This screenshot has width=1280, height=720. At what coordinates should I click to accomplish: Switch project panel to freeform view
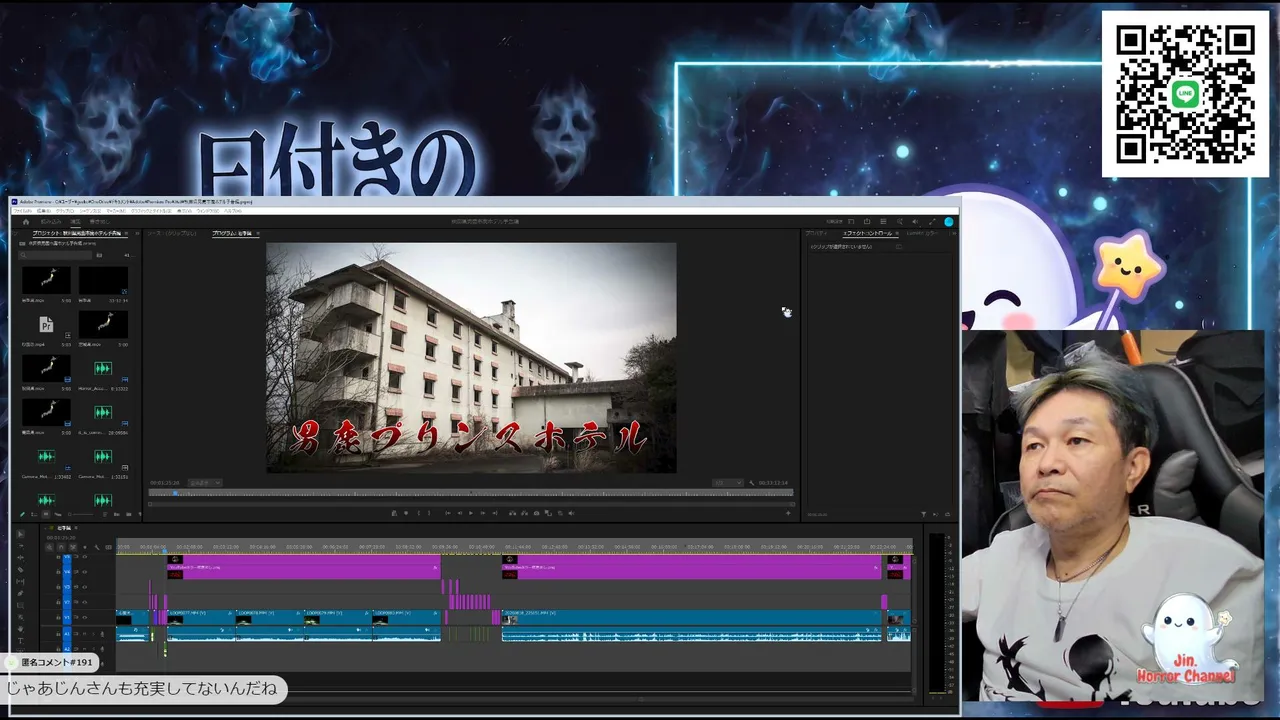(58, 514)
